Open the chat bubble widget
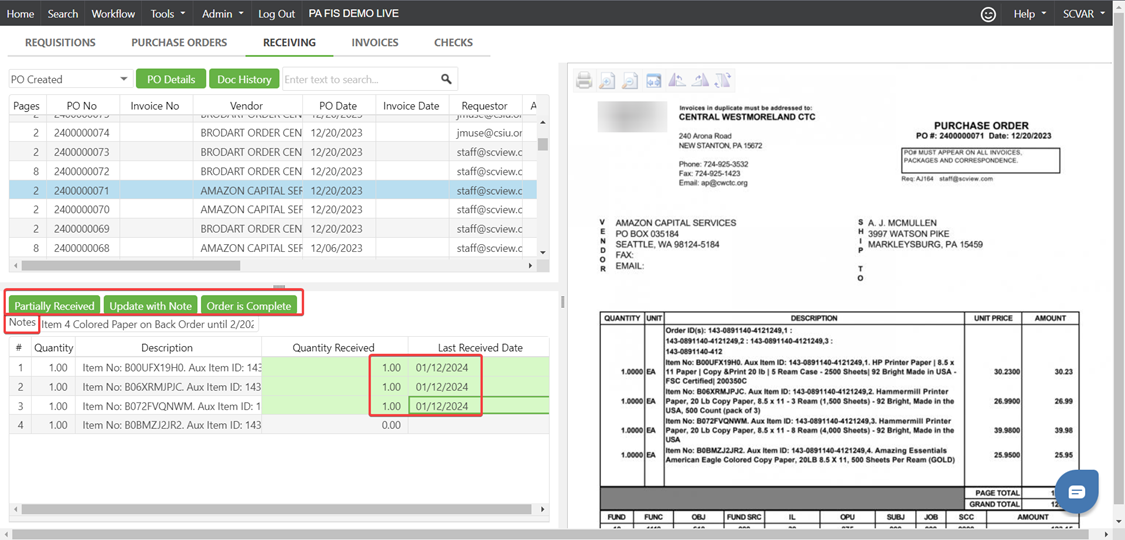 (x=1076, y=491)
